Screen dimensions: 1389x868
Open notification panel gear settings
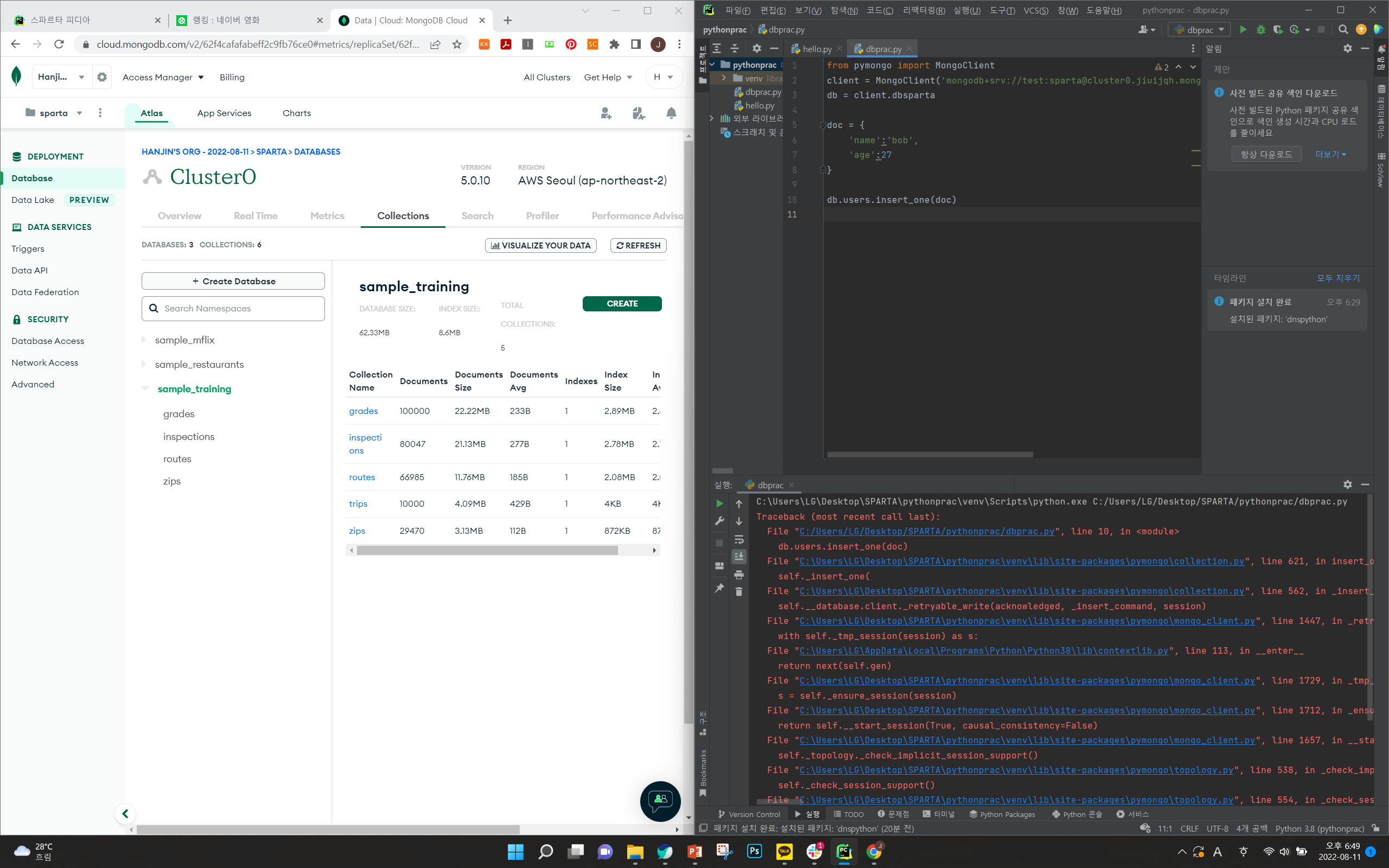click(x=1347, y=49)
